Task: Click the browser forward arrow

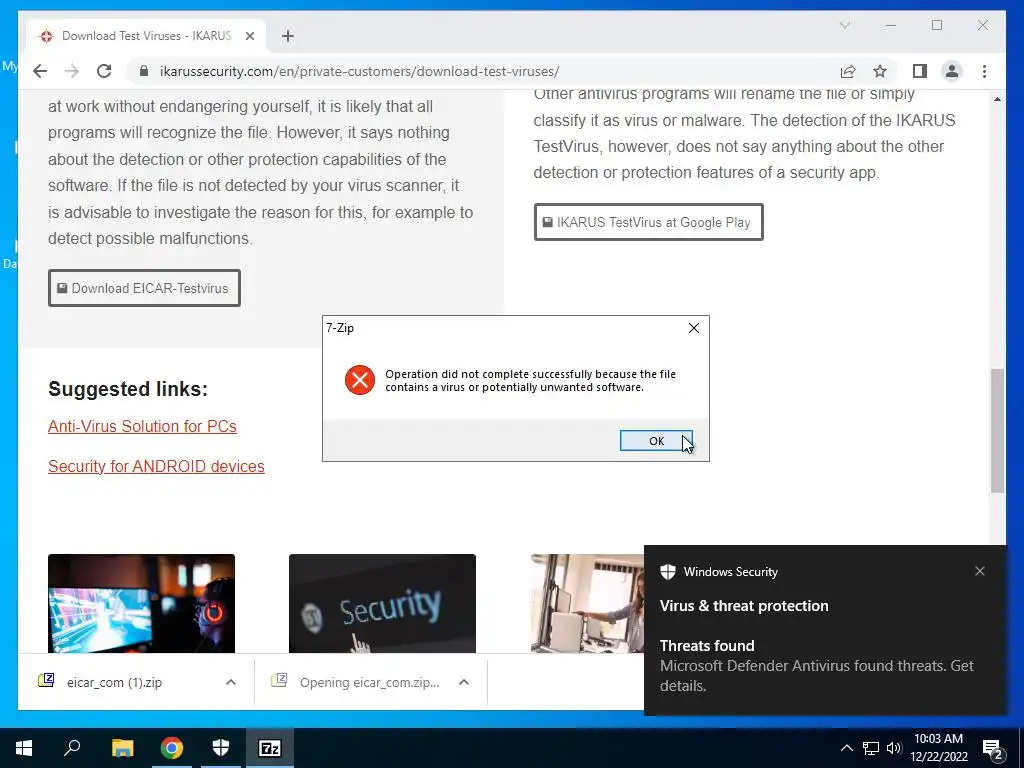Action: [x=72, y=71]
